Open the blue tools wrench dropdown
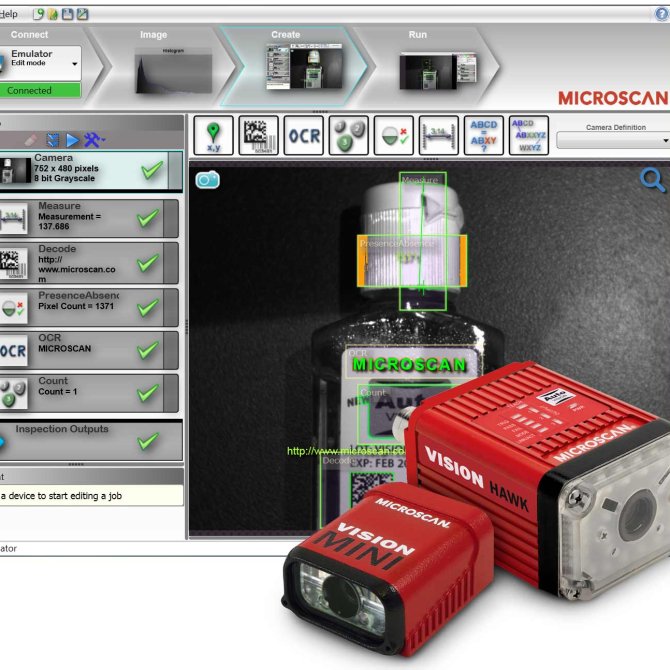This screenshot has width=670, height=670. point(94,140)
